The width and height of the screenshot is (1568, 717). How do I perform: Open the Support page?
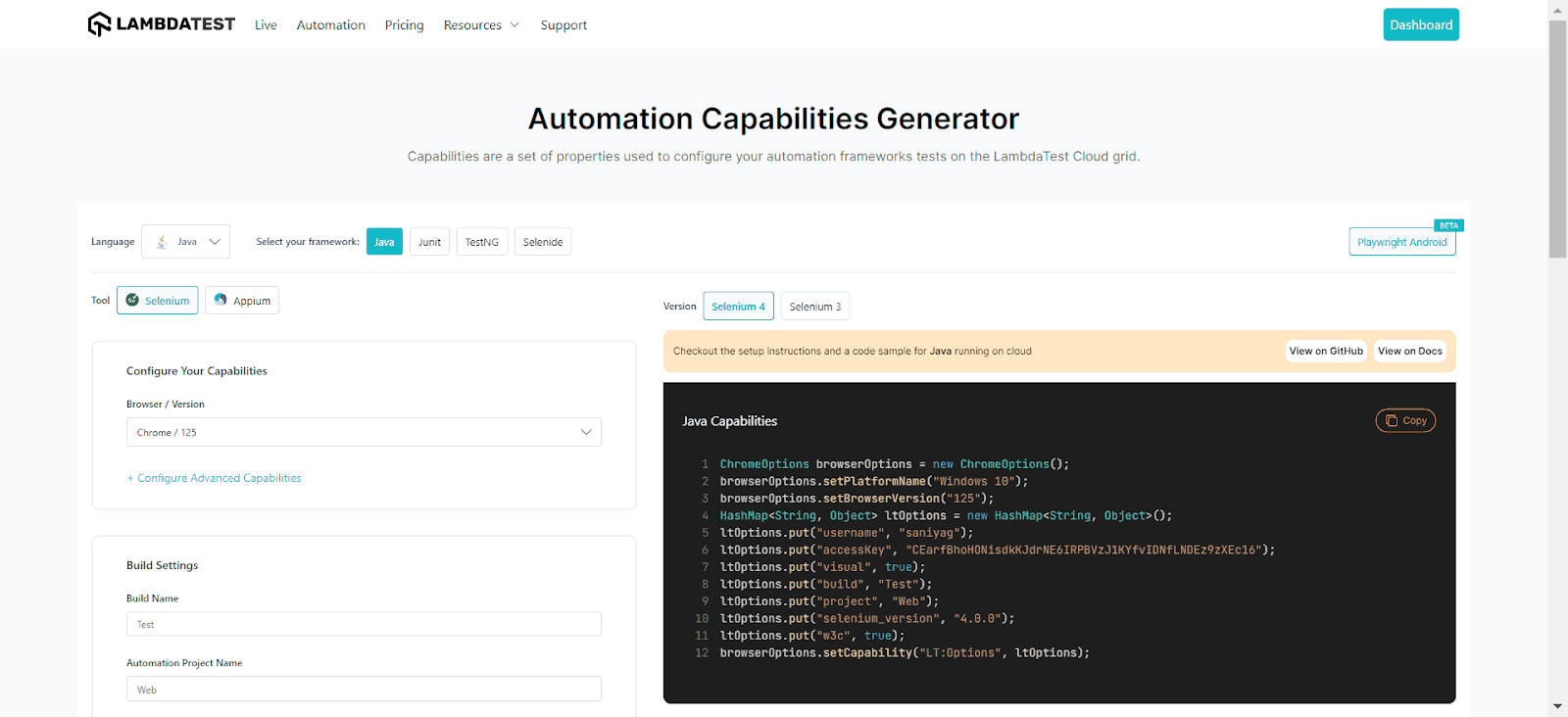[x=563, y=25]
